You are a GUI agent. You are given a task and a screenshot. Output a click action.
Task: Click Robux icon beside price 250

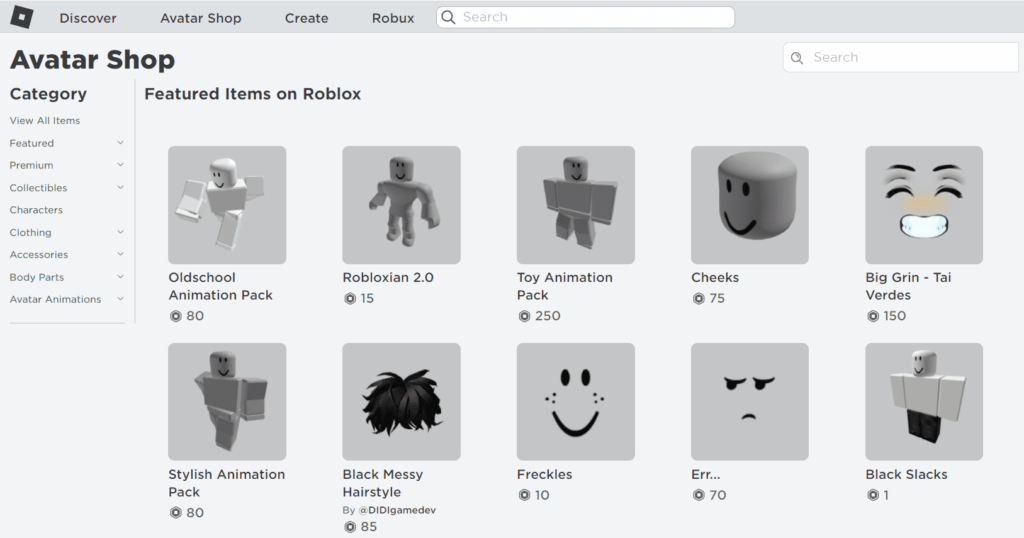click(x=524, y=316)
